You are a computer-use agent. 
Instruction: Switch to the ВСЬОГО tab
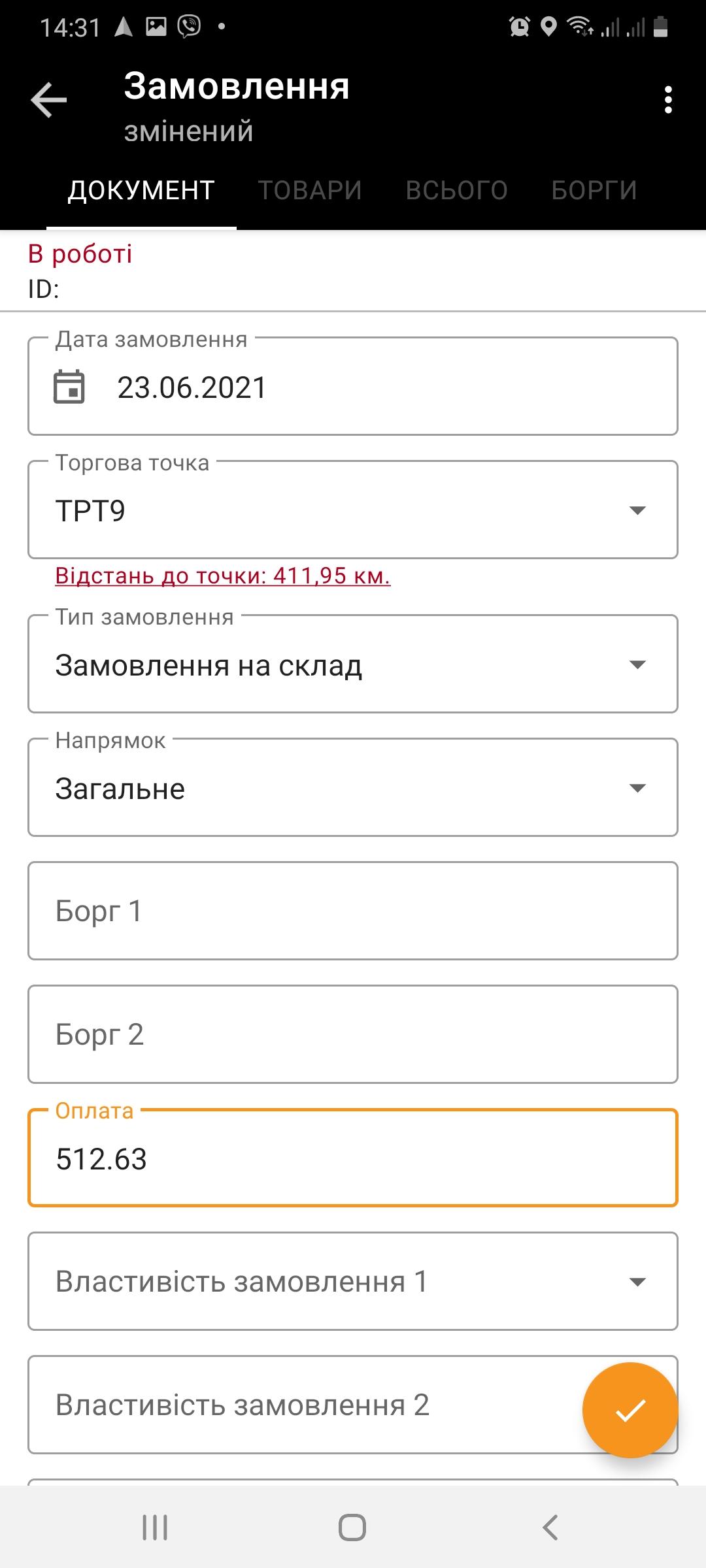456,191
